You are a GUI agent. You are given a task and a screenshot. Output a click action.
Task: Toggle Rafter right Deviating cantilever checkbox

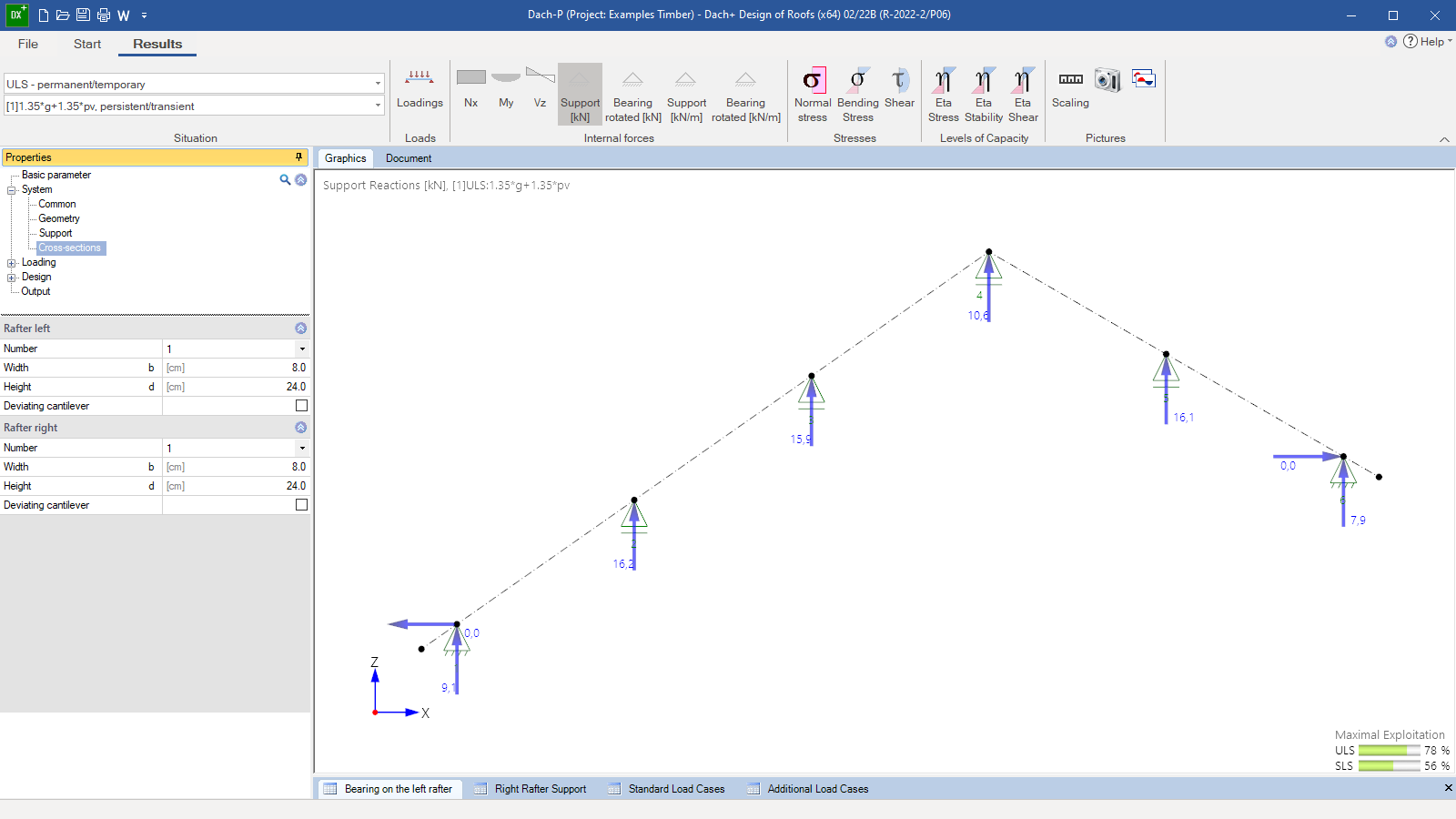click(x=301, y=505)
